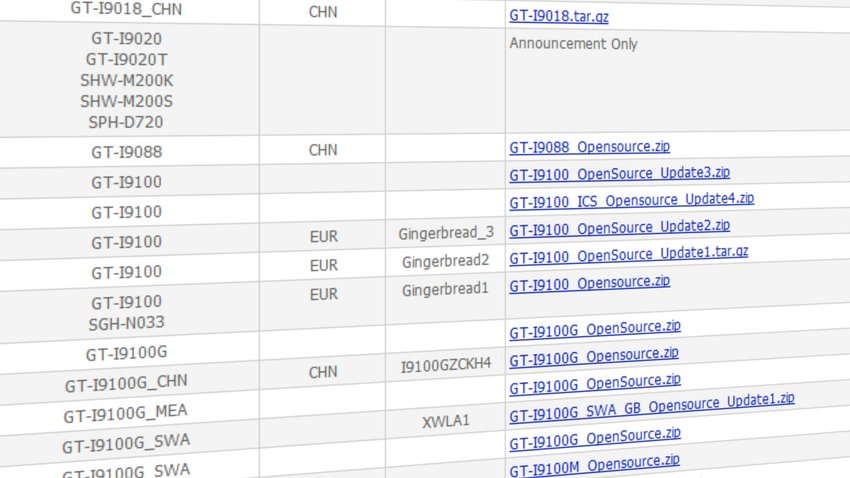Select the SGH-N033 model text

pyautogui.click(x=126, y=324)
